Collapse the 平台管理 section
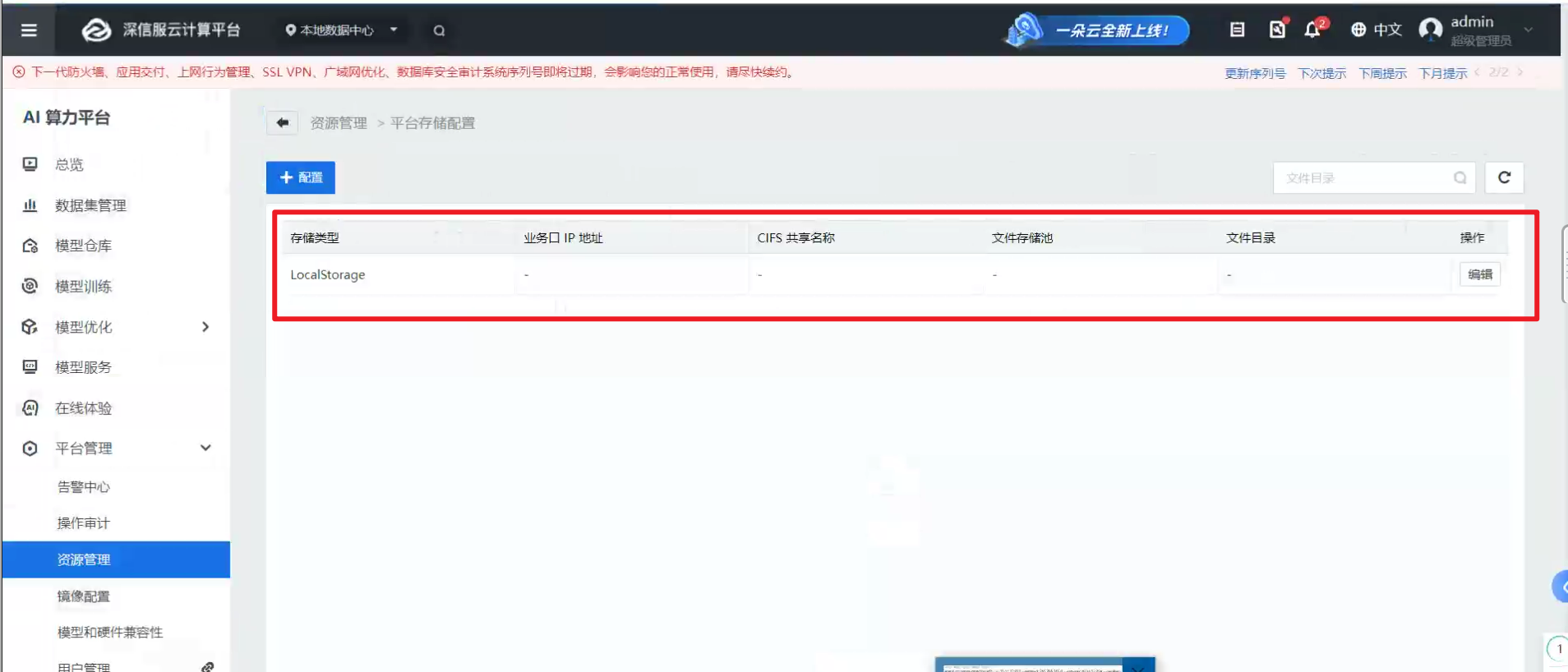 tap(205, 448)
